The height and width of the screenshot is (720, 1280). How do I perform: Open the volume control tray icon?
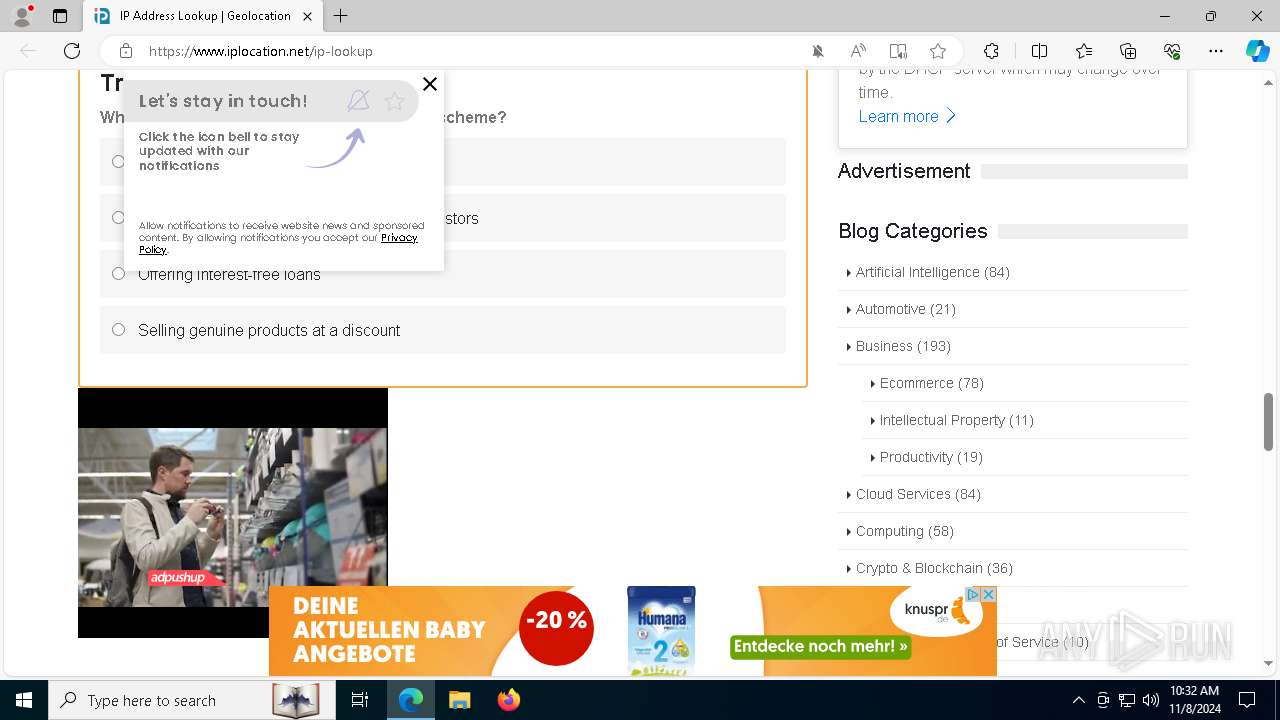(1151, 700)
